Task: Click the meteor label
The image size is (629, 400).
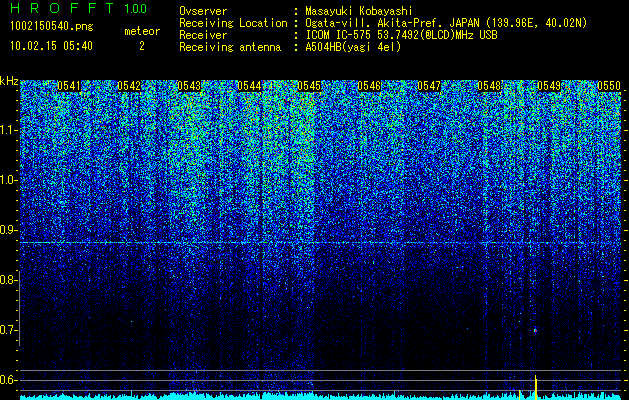Action: pyautogui.click(x=142, y=31)
